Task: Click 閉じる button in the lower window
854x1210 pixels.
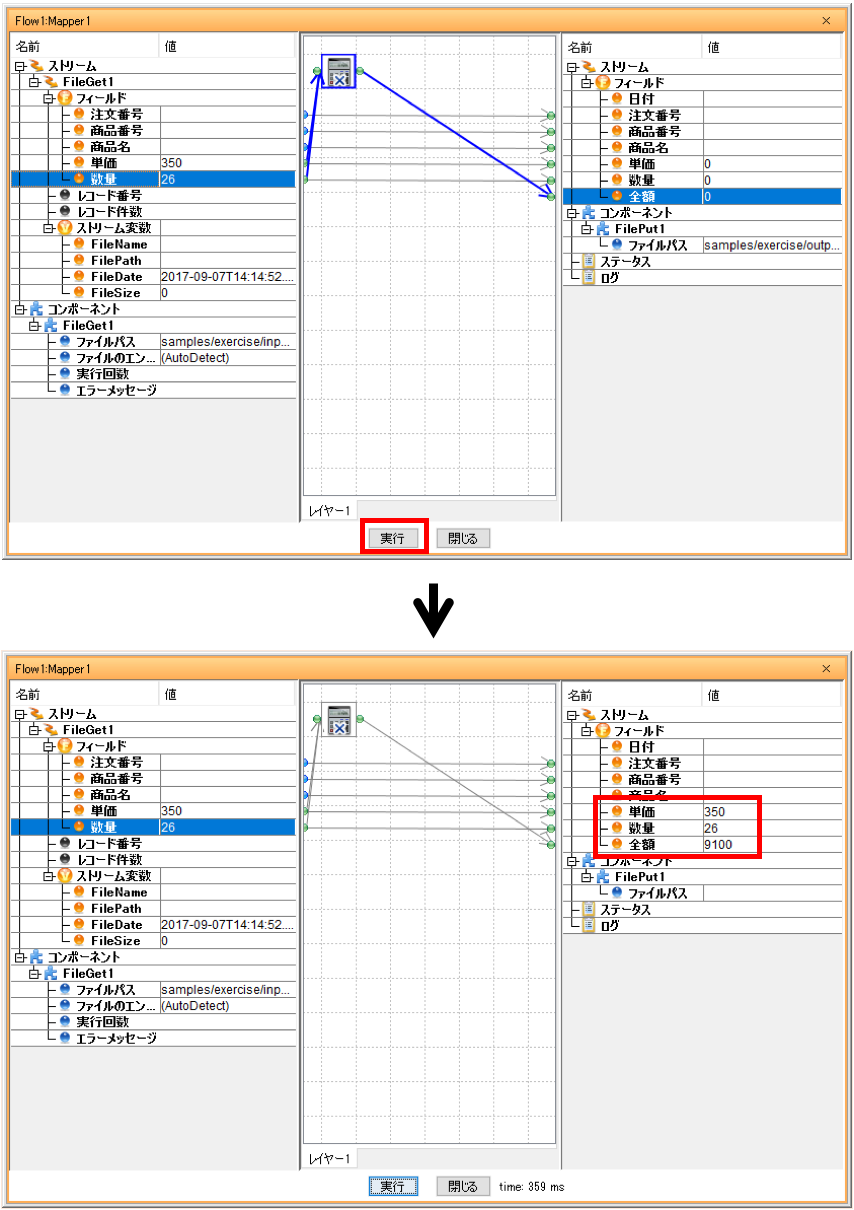Action: point(463,1186)
